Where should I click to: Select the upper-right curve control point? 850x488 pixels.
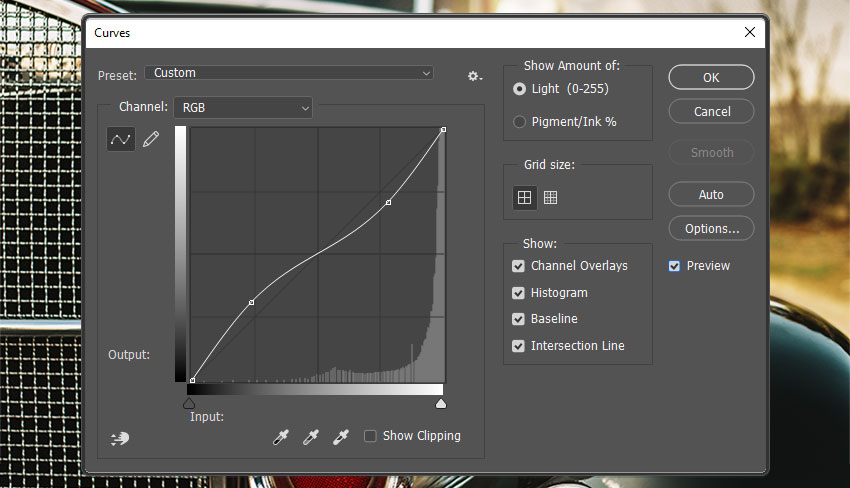click(388, 202)
